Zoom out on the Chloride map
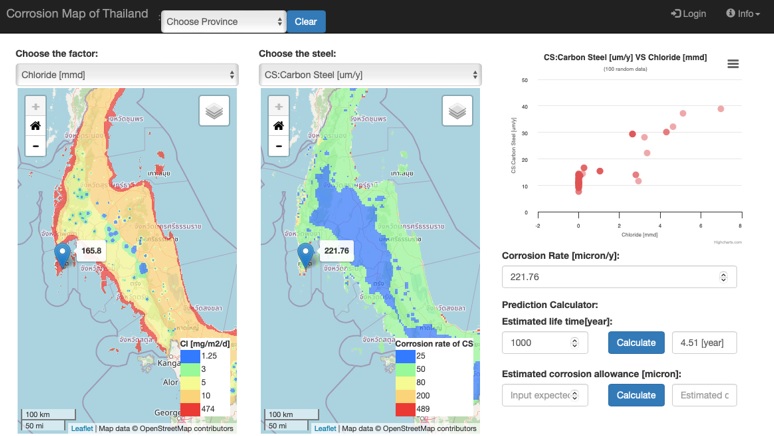 (x=36, y=146)
